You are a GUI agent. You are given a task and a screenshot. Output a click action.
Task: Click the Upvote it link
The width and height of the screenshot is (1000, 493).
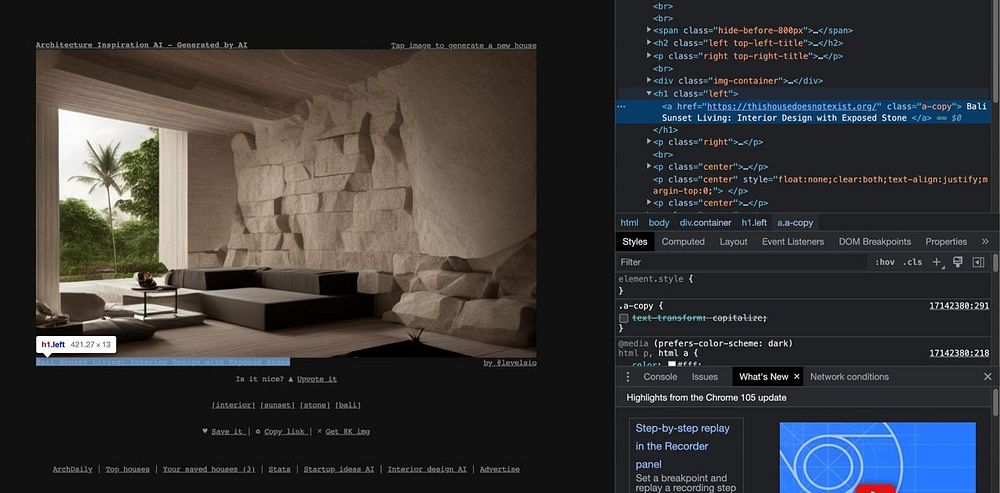pos(316,379)
